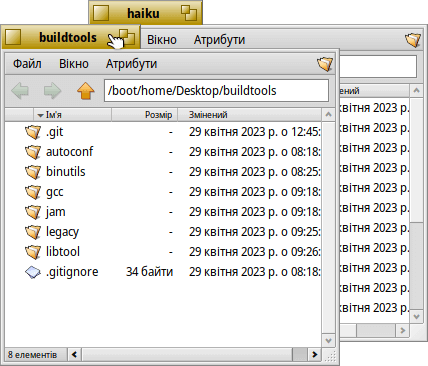Open Атрибути menu in buildtools window
428x366 pixels.
pyautogui.click(x=131, y=64)
